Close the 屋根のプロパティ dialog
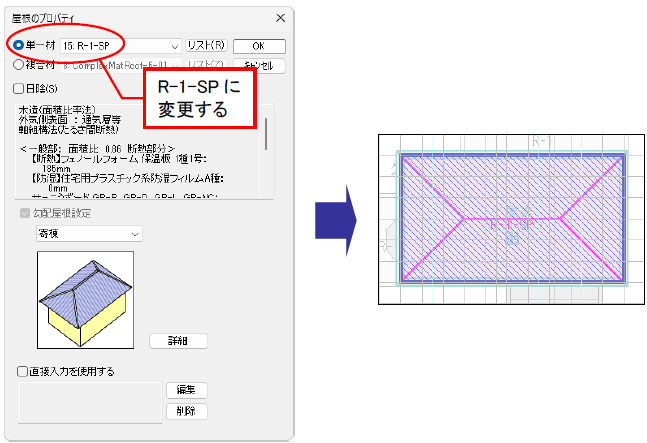The height and width of the screenshot is (443, 647). (279, 17)
